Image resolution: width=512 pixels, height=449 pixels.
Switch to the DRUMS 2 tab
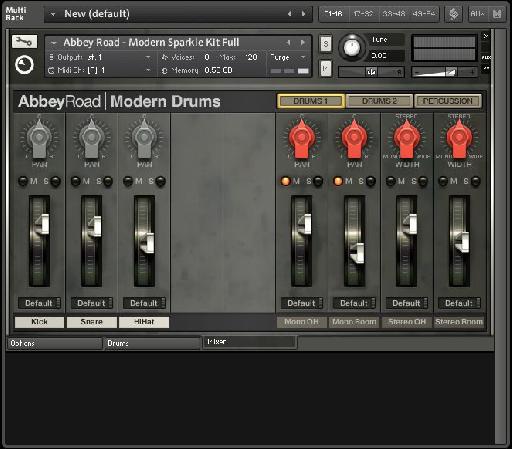point(379,101)
